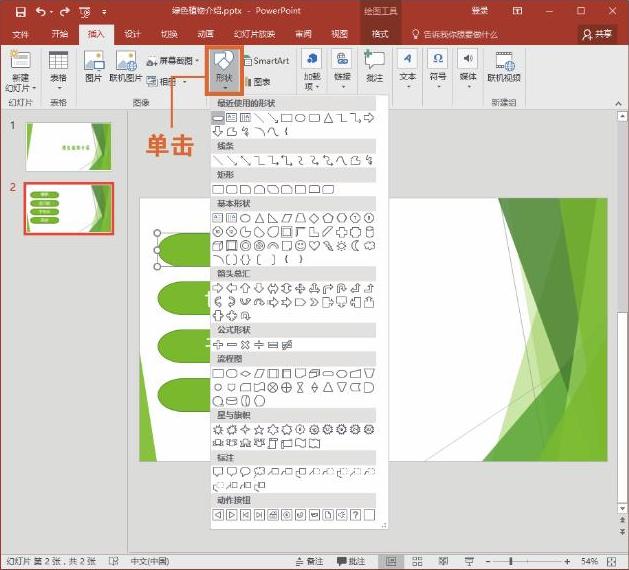Expand the 符号 symbols dropdown
629x570 pixels.
tap(438, 70)
